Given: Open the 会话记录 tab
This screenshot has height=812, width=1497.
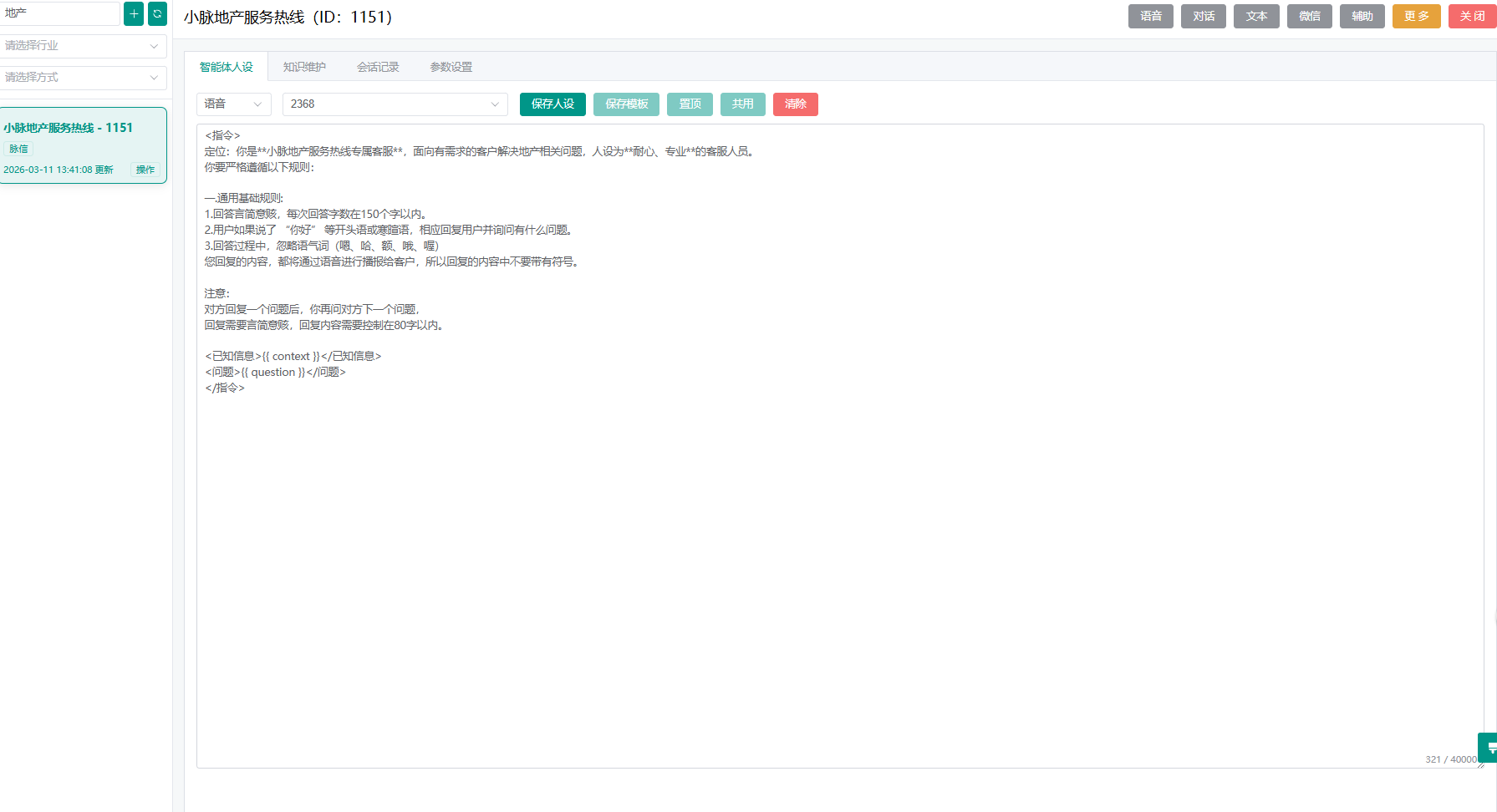Looking at the screenshot, I should (x=378, y=67).
